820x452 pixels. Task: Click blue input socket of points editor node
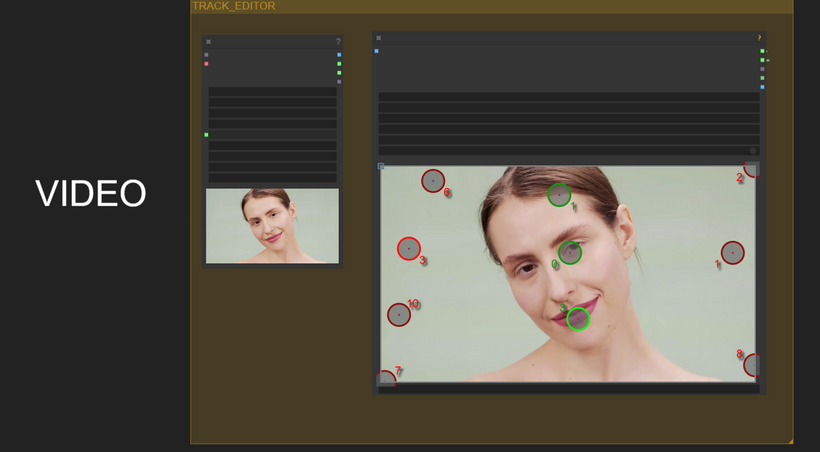[x=376, y=51]
